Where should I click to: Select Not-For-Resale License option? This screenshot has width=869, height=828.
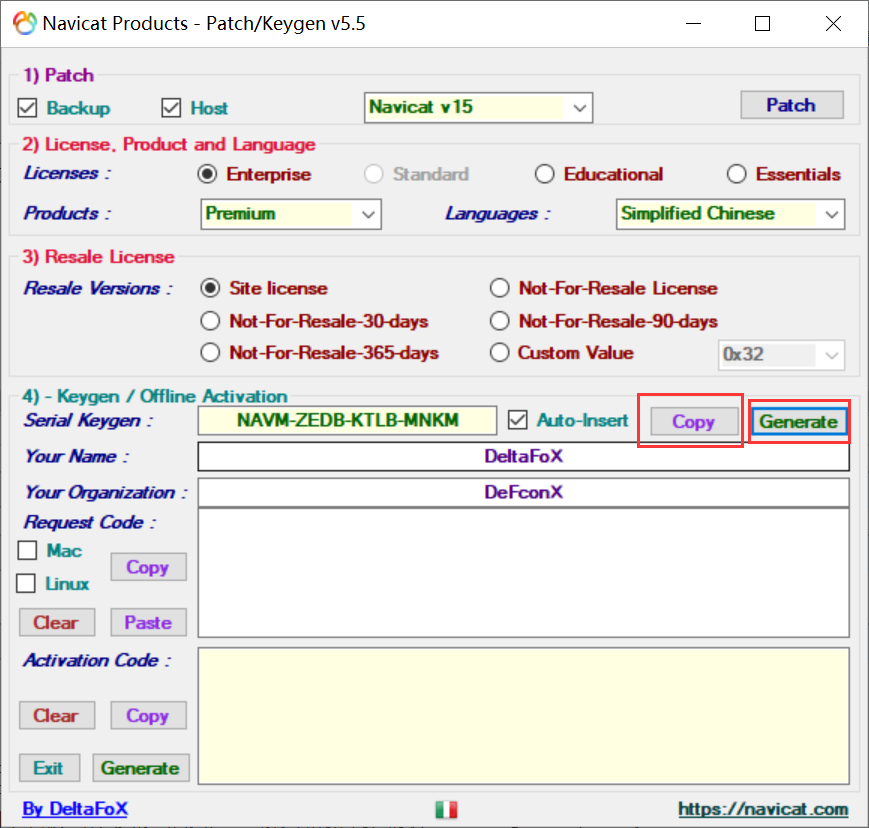pos(499,288)
